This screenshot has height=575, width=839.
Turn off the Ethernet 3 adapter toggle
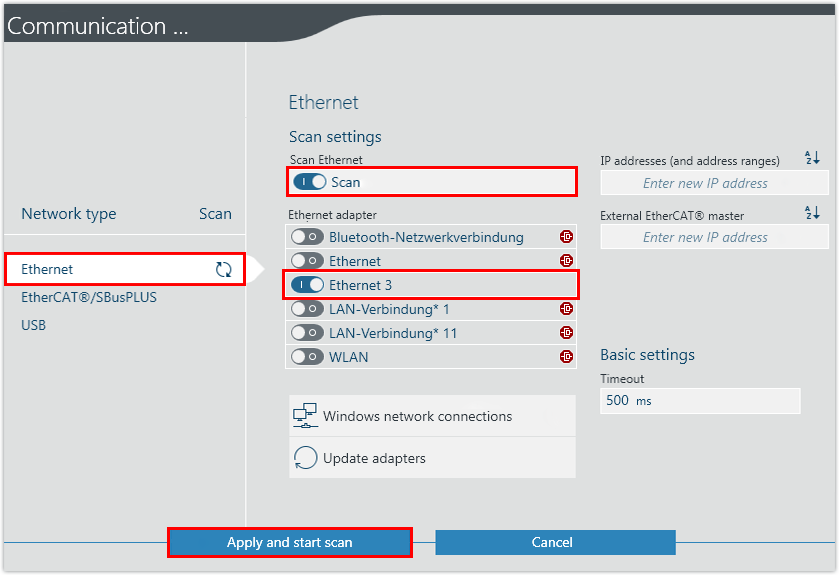(x=307, y=285)
